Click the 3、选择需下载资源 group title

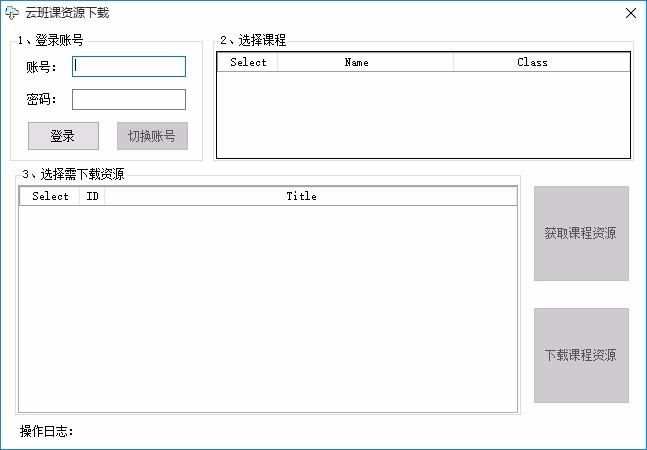pyautogui.click(x=73, y=174)
